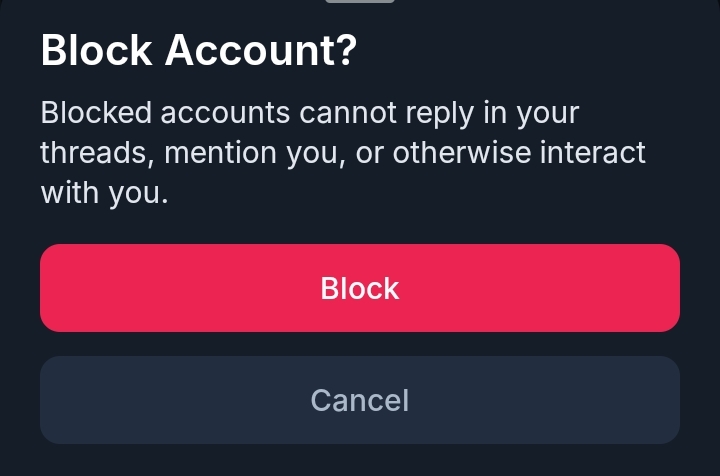The height and width of the screenshot is (476, 720).
Task: Select the "Block" label on red button
Action: click(360, 288)
